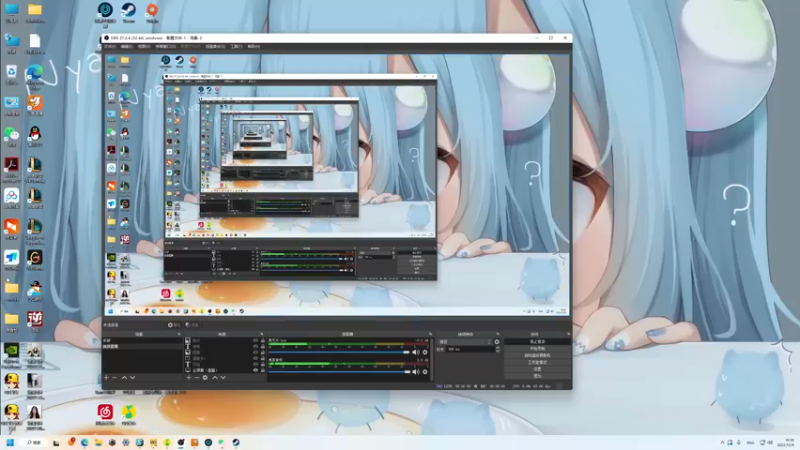Lock the display capture source

point(263,370)
